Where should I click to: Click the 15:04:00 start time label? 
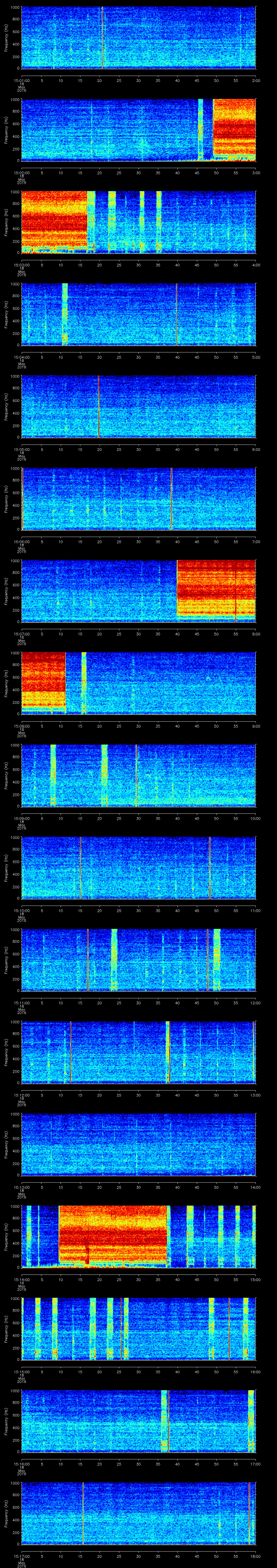21,357
